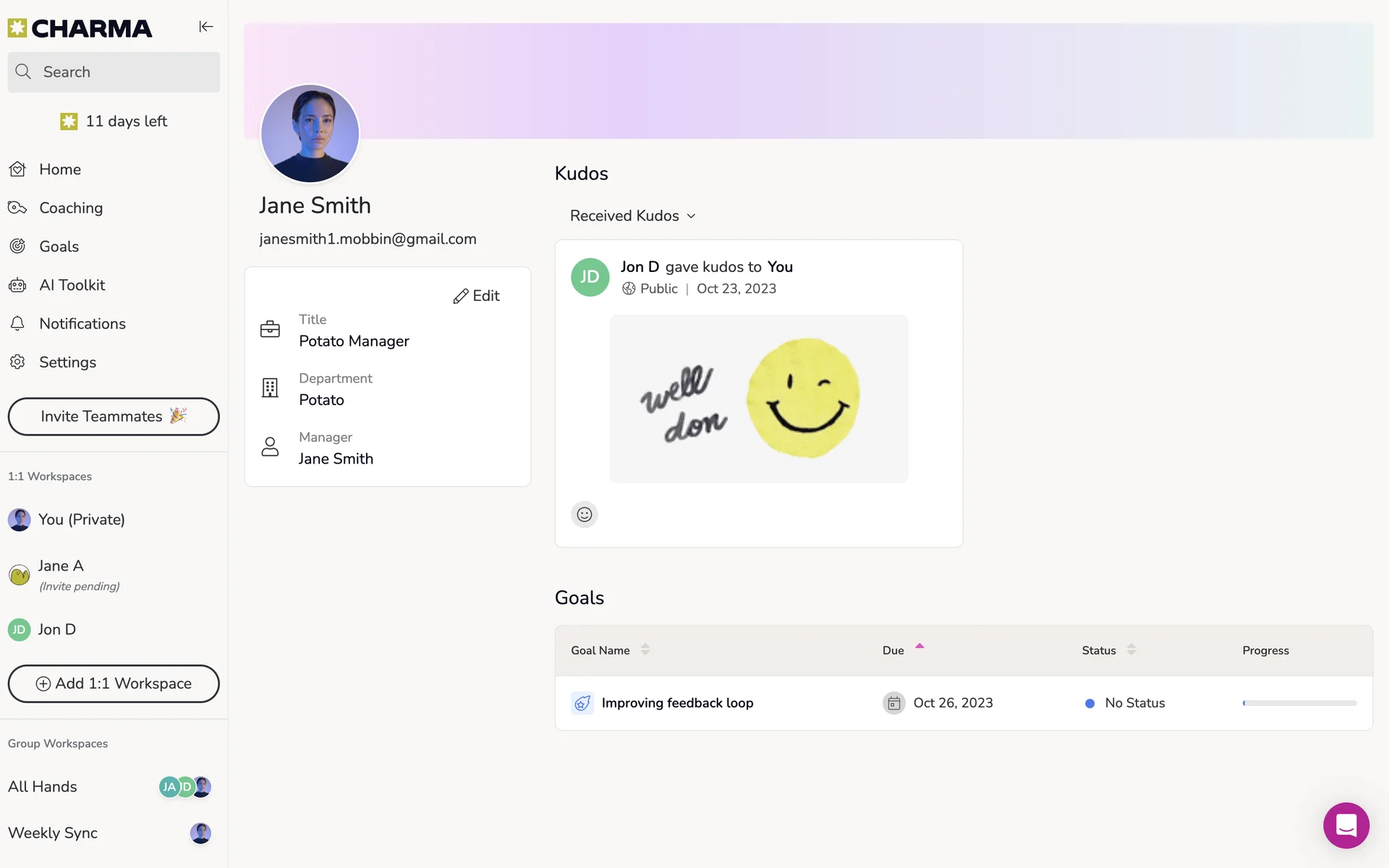Click the Charma logo
Viewport: 1389px width, 868px height.
click(80, 28)
